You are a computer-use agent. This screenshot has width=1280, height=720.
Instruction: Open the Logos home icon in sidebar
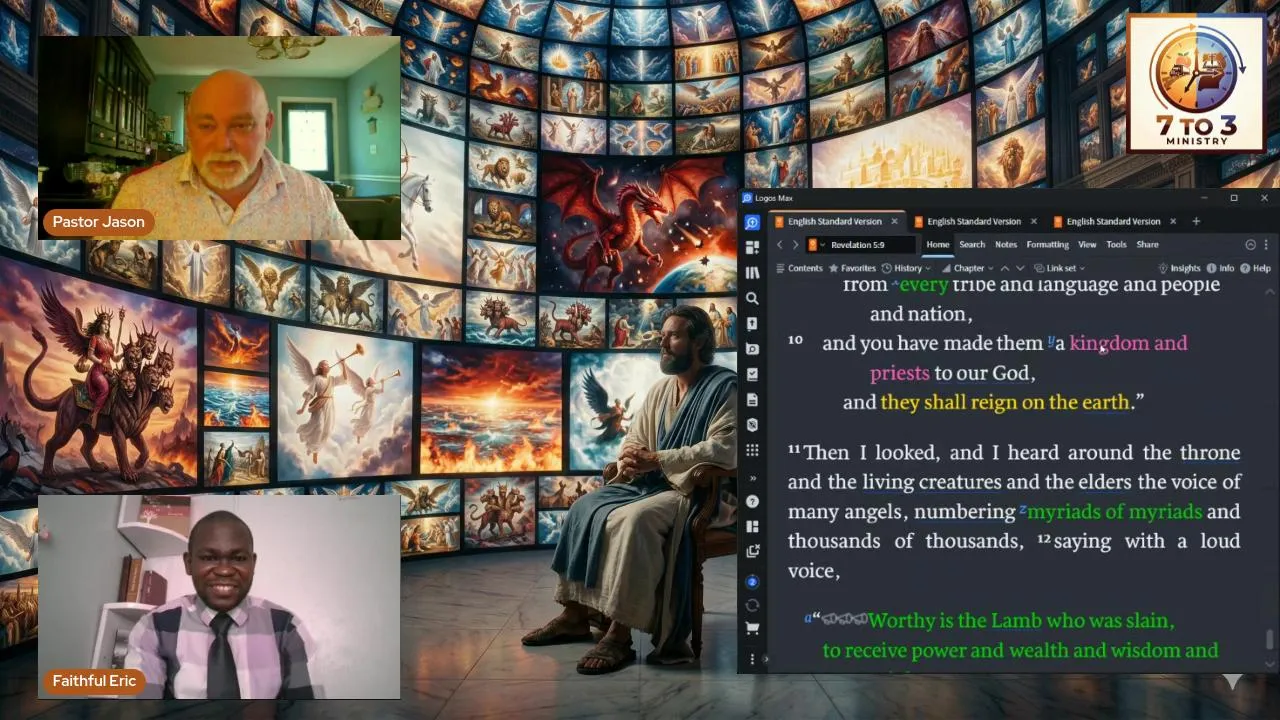tap(752, 222)
